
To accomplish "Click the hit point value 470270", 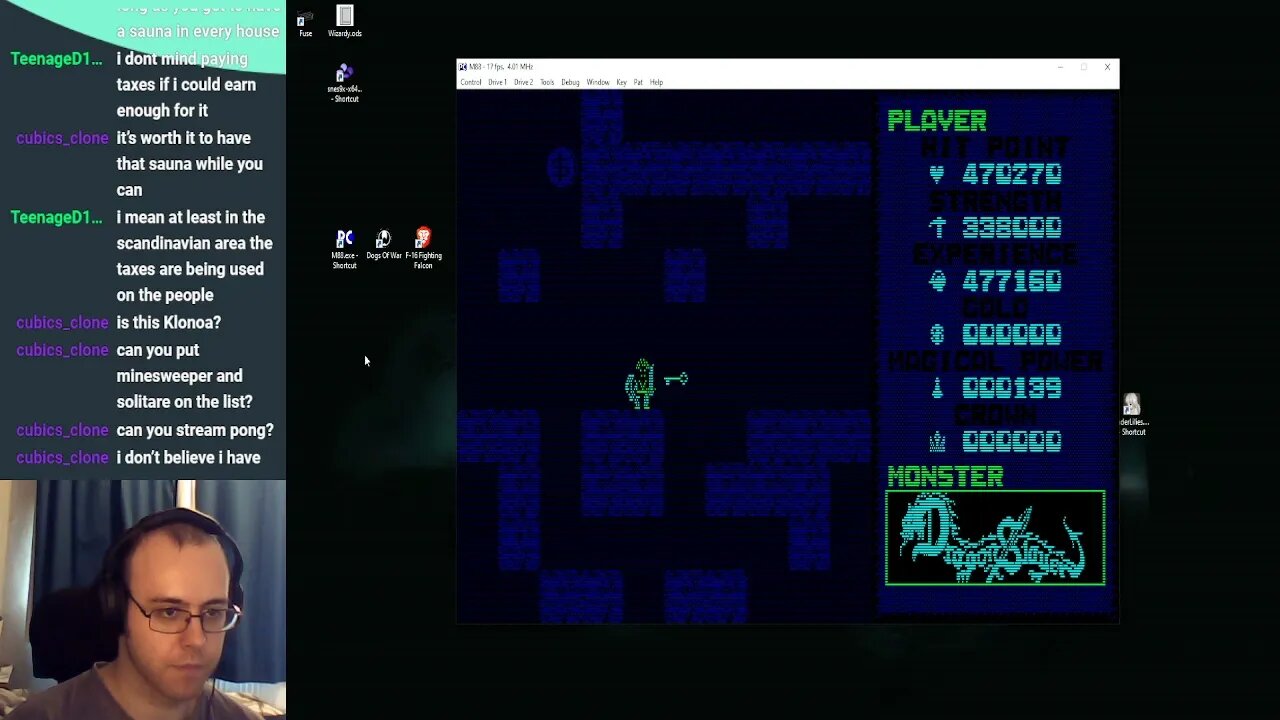I will (x=1012, y=174).
